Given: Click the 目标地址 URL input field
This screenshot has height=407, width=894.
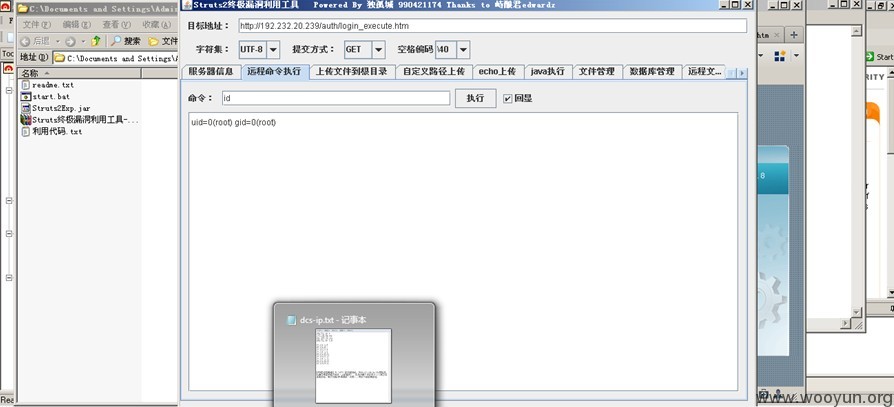Looking at the screenshot, I should 493,26.
